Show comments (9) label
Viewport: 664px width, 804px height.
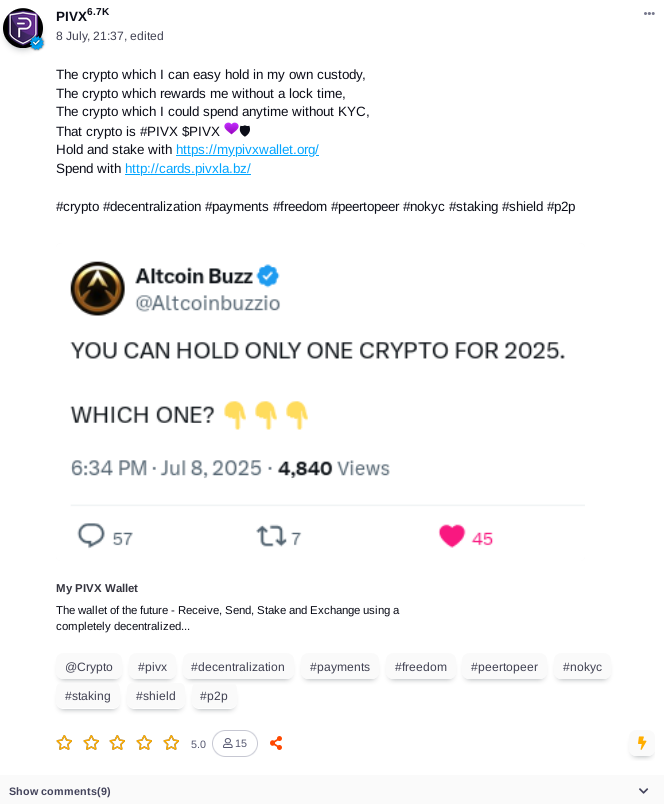(59, 791)
